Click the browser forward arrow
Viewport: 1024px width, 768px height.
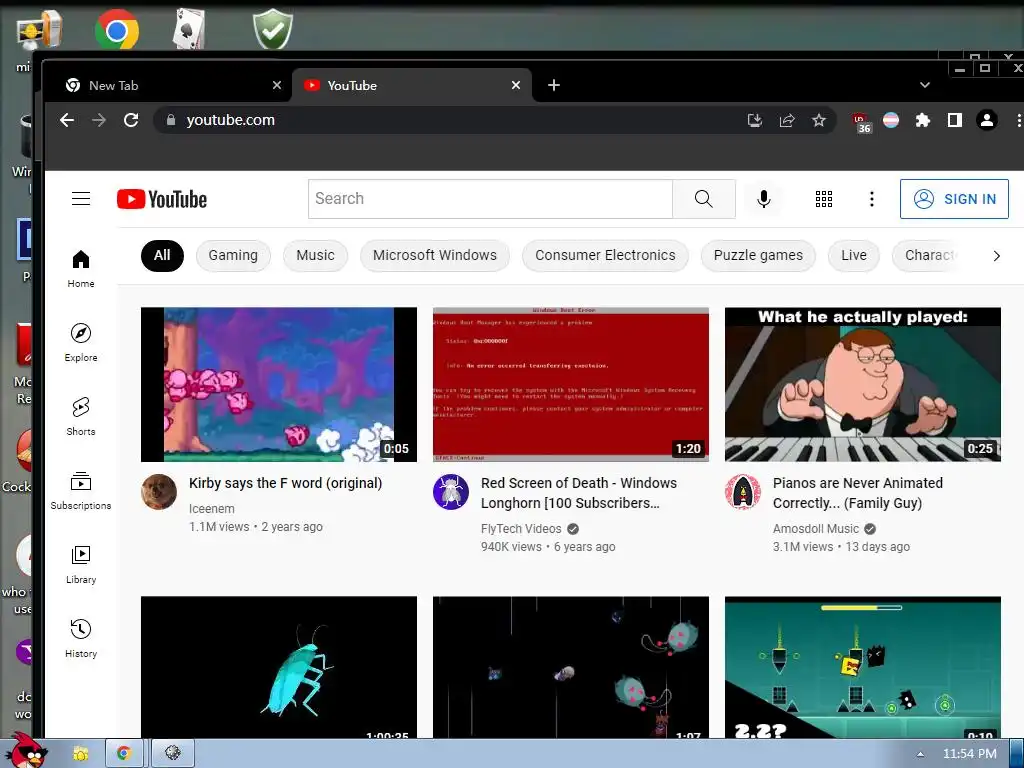[99, 120]
